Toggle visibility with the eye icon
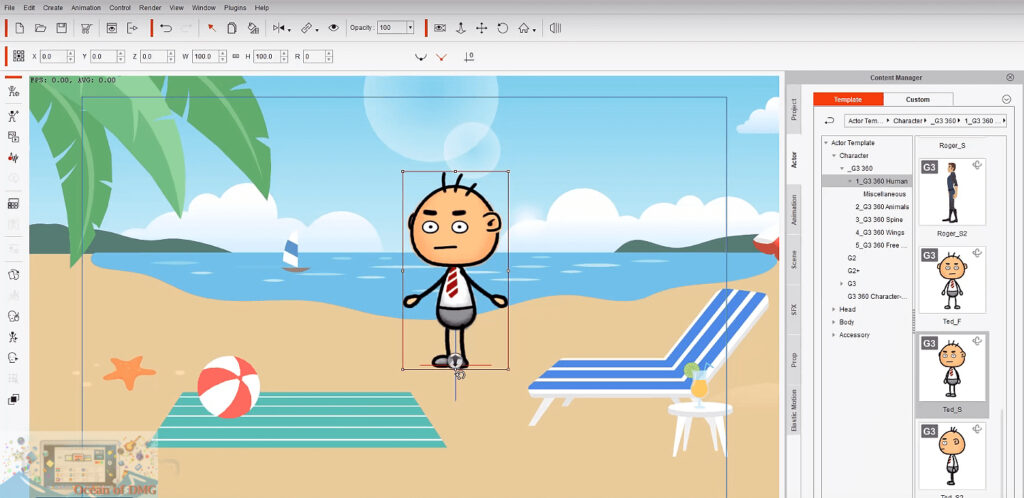The width and height of the screenshot is (1024, 498). [x=334, y=28]
